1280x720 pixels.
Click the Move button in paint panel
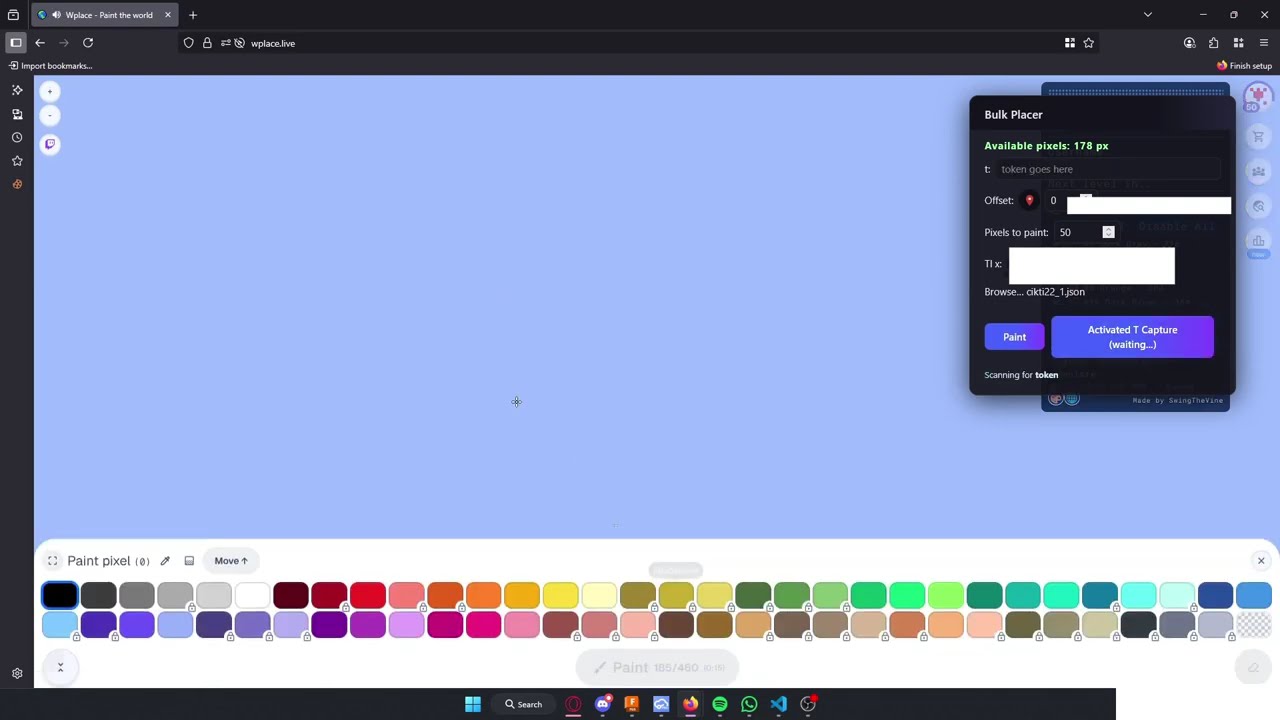231,561
